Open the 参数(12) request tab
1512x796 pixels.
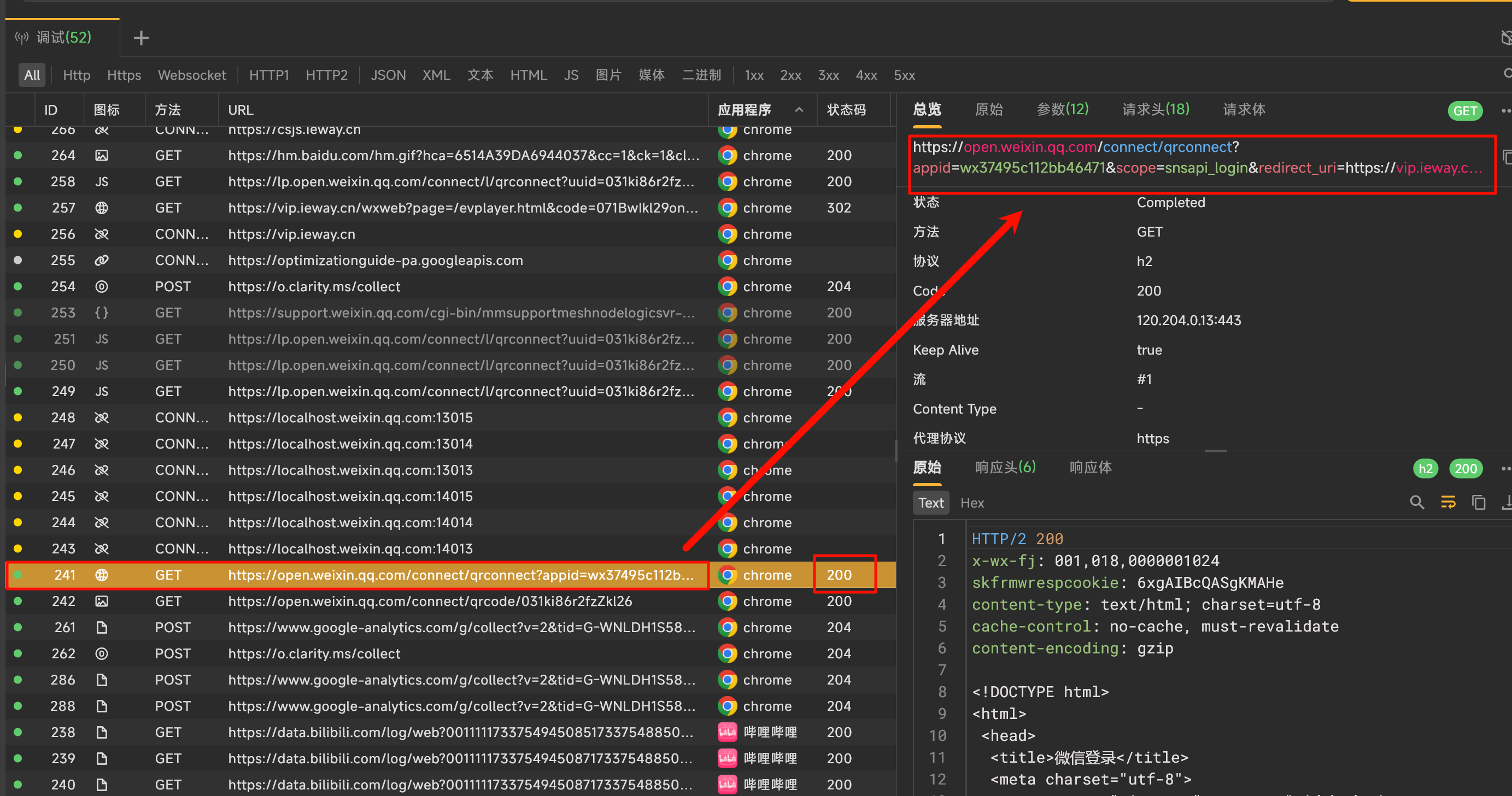(x=1063, y=109)
